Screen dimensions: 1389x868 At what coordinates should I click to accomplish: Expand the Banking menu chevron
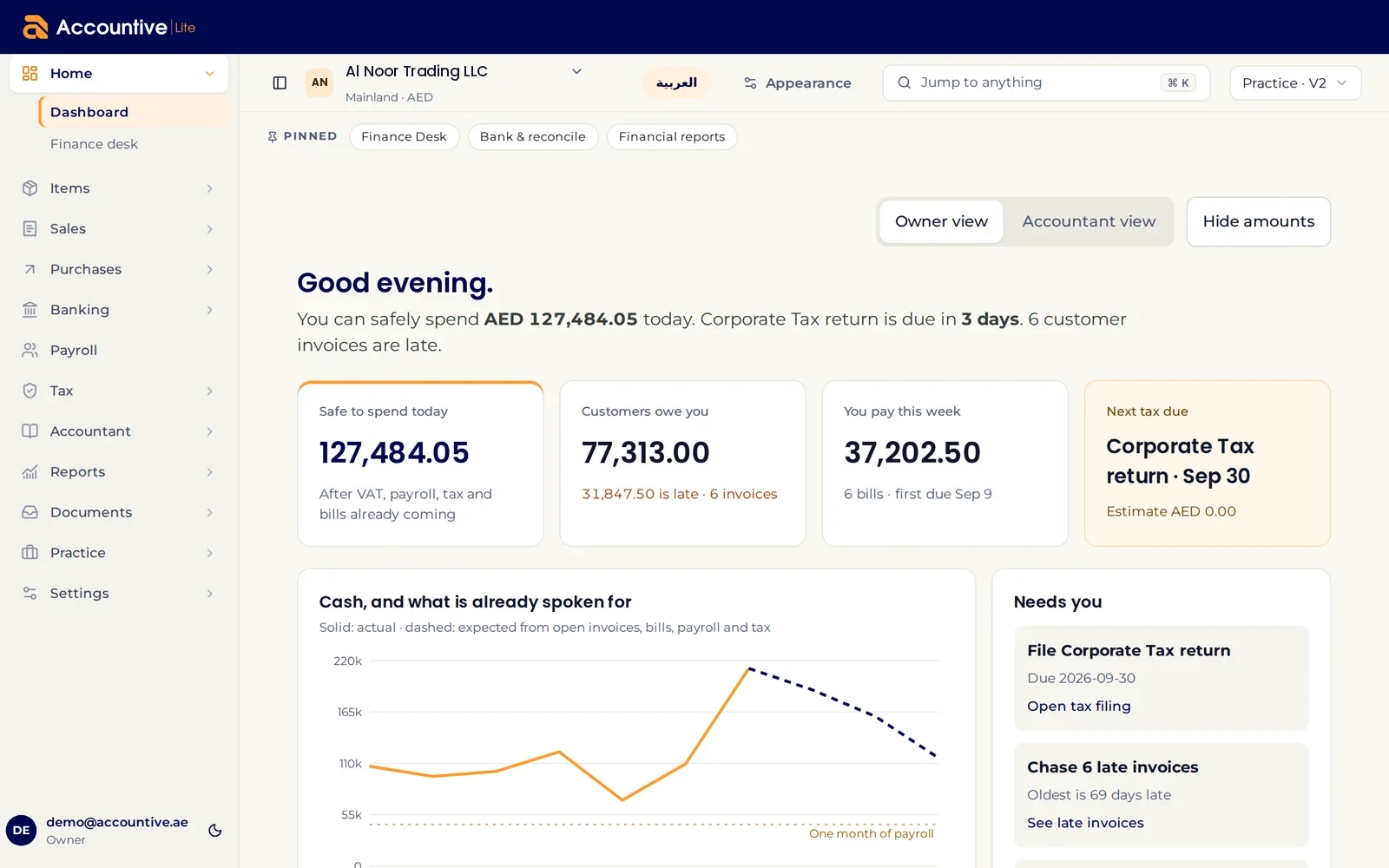click(209, 310)
